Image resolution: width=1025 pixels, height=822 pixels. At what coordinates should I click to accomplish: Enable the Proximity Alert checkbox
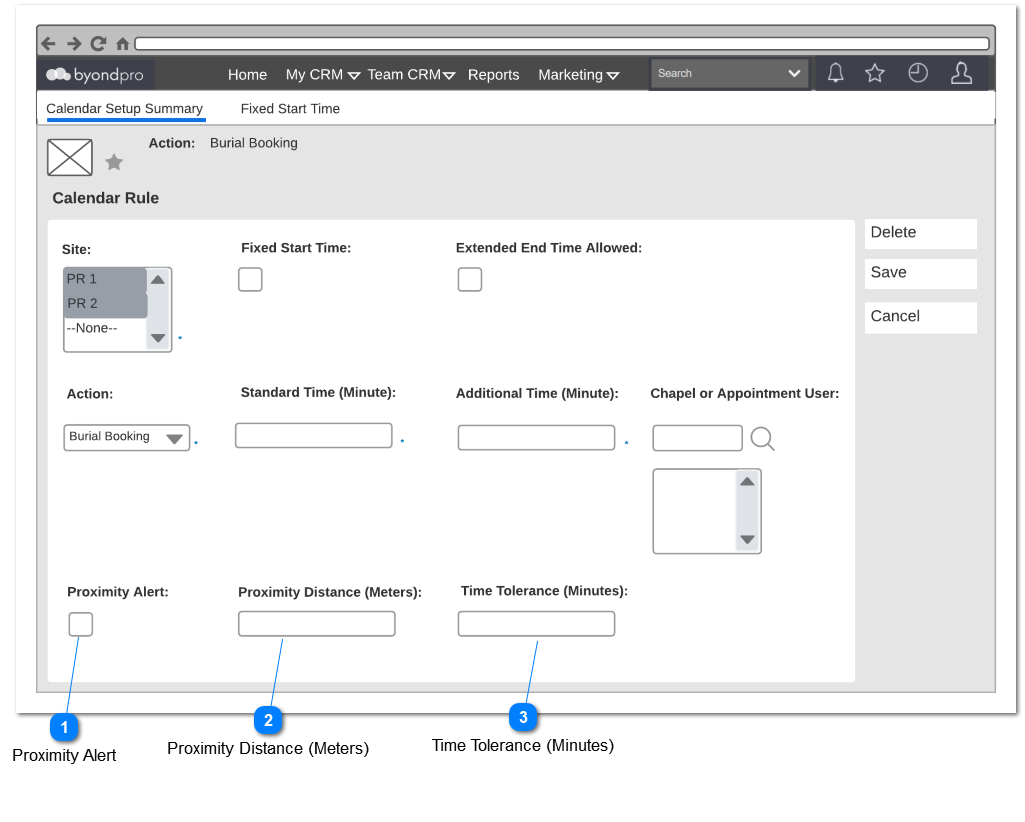[81, 624]
